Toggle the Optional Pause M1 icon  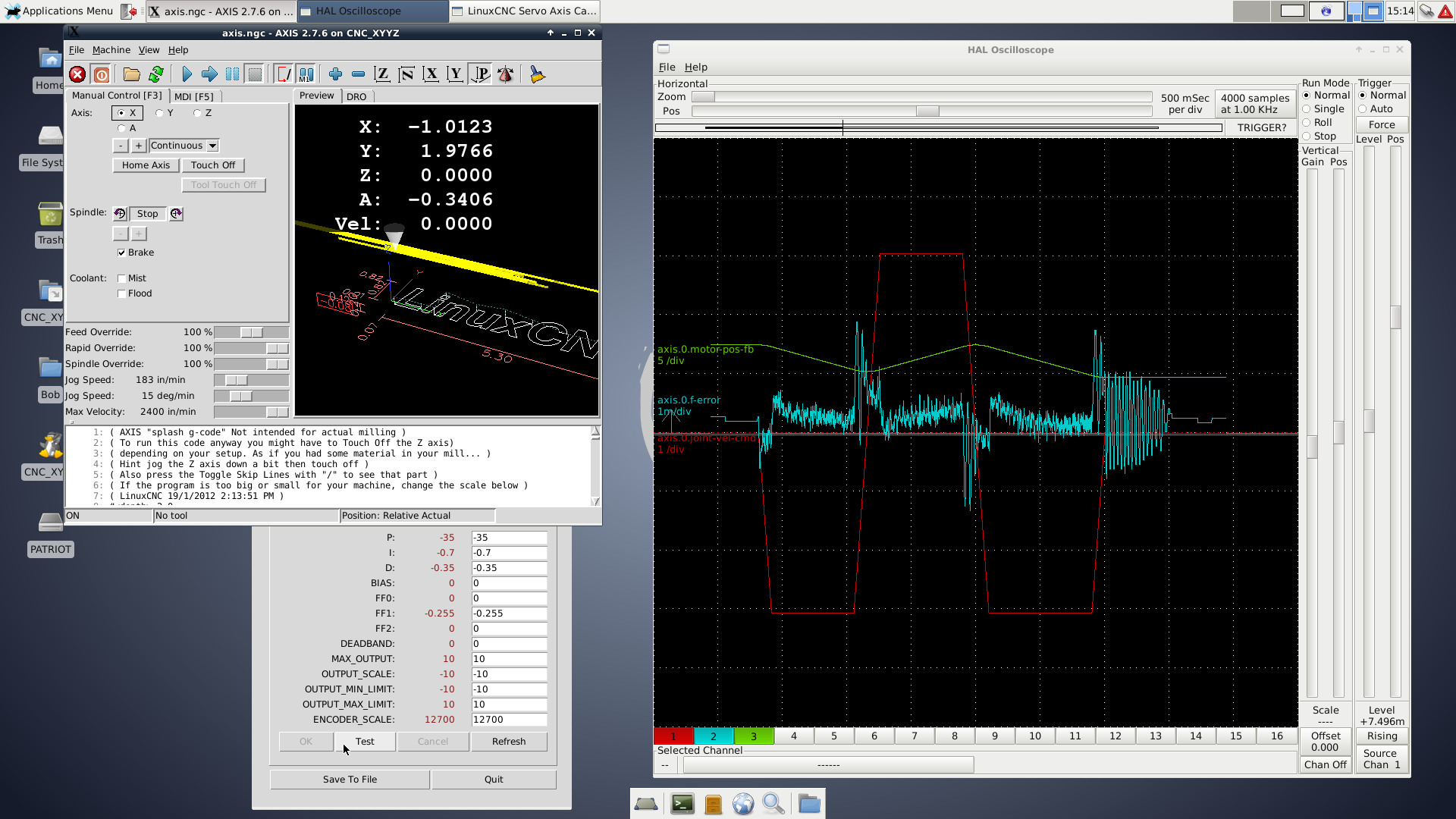tap(306, 74)
